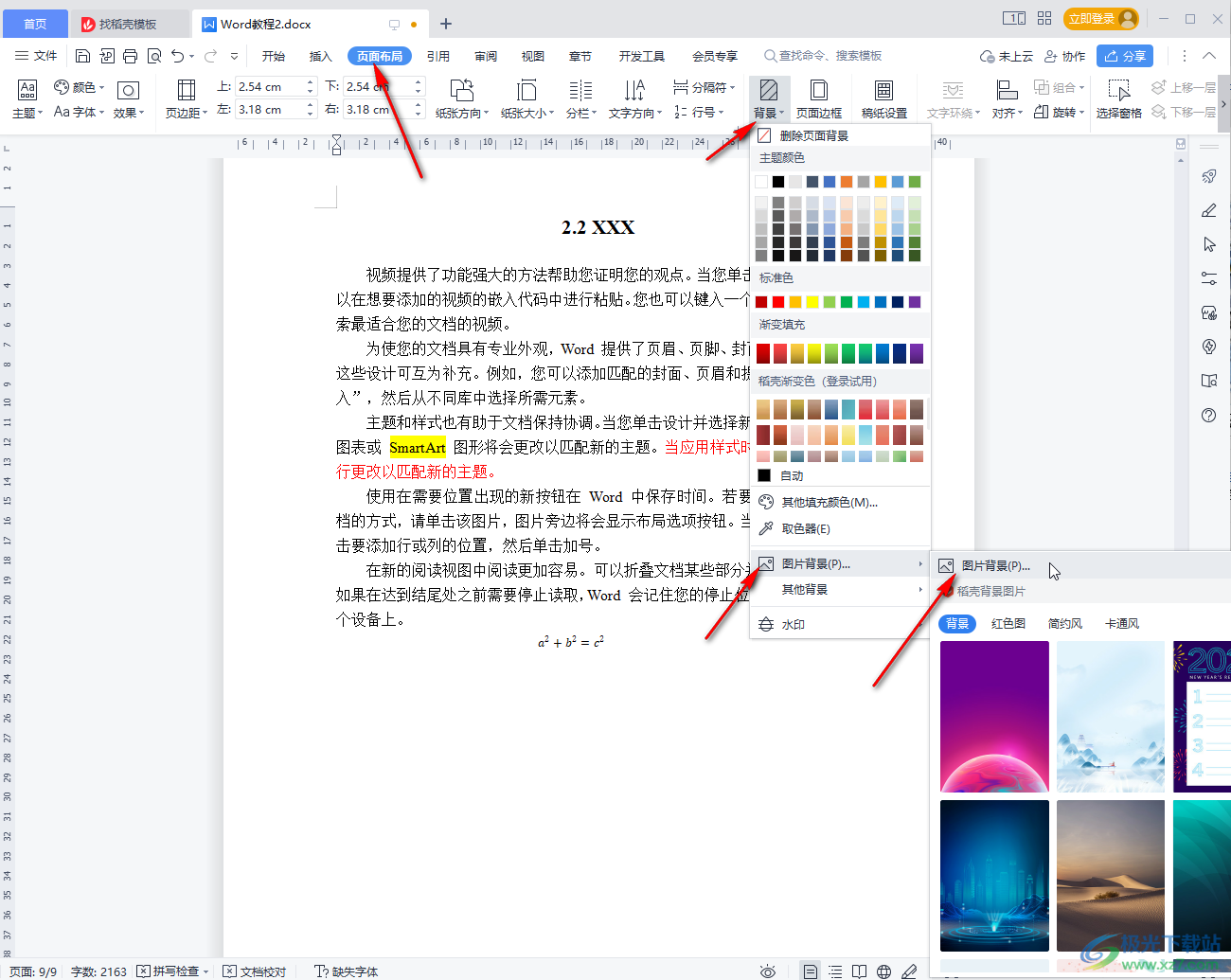Open the 插入 (Insert) ribbon tab
This screenshot has height=980, width=1231.
321,56
